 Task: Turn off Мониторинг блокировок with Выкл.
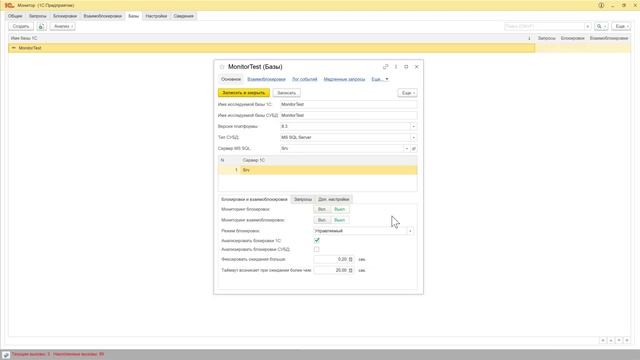[x=340, y=209]
